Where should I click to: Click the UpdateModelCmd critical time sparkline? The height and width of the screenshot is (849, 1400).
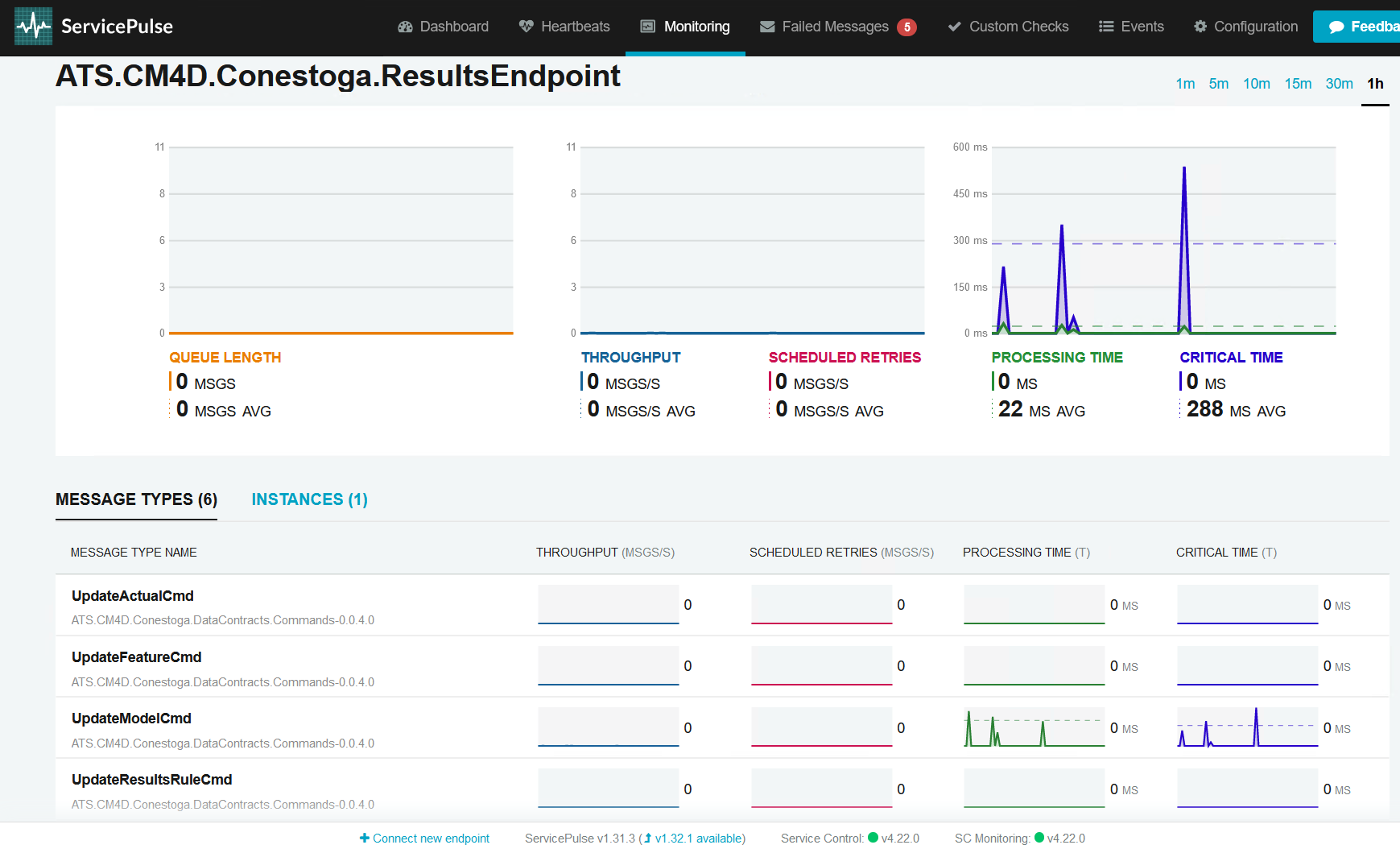click(x=1247, y=727)
